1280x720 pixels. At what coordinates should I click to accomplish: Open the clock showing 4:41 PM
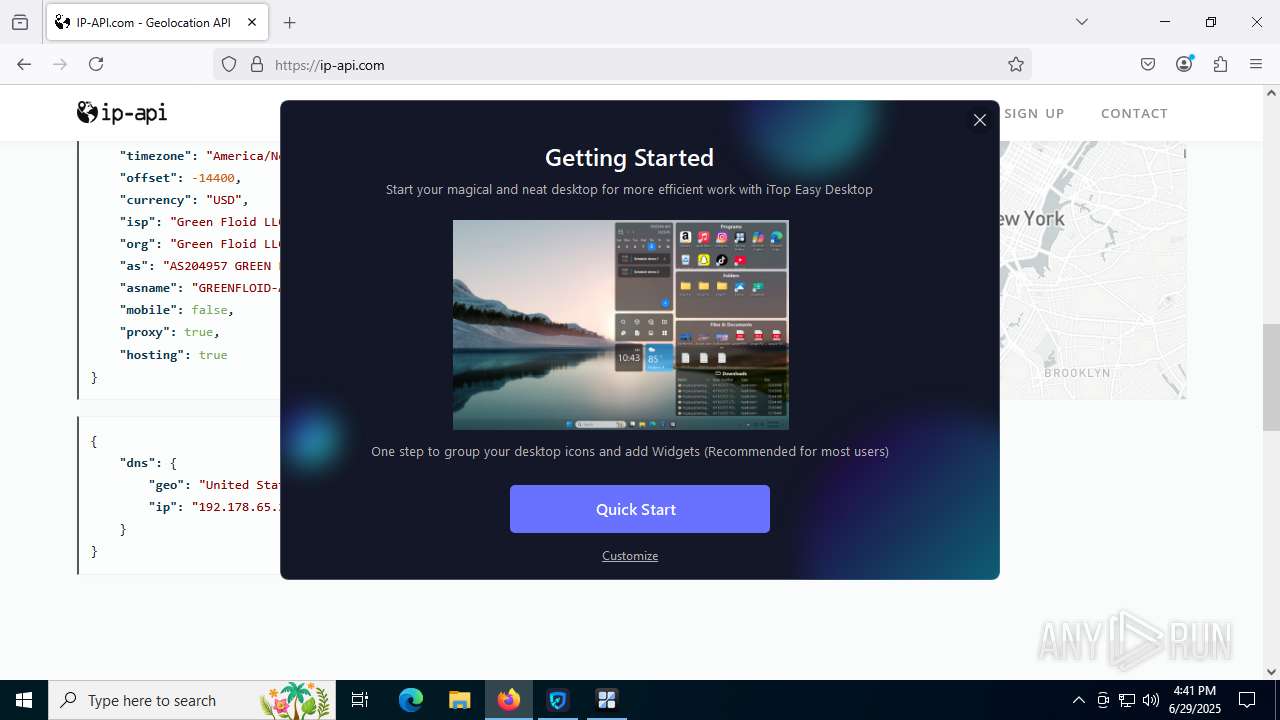coord(1194,700)
